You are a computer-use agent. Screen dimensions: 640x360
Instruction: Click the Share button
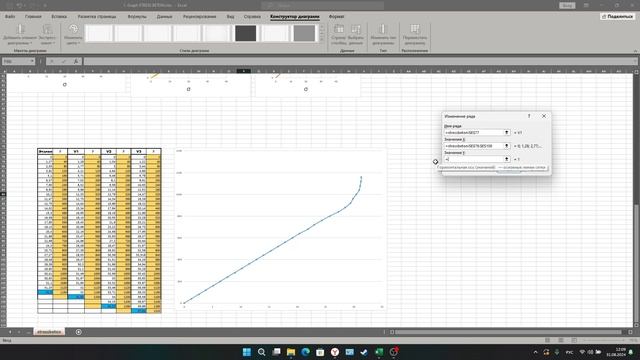617,17
